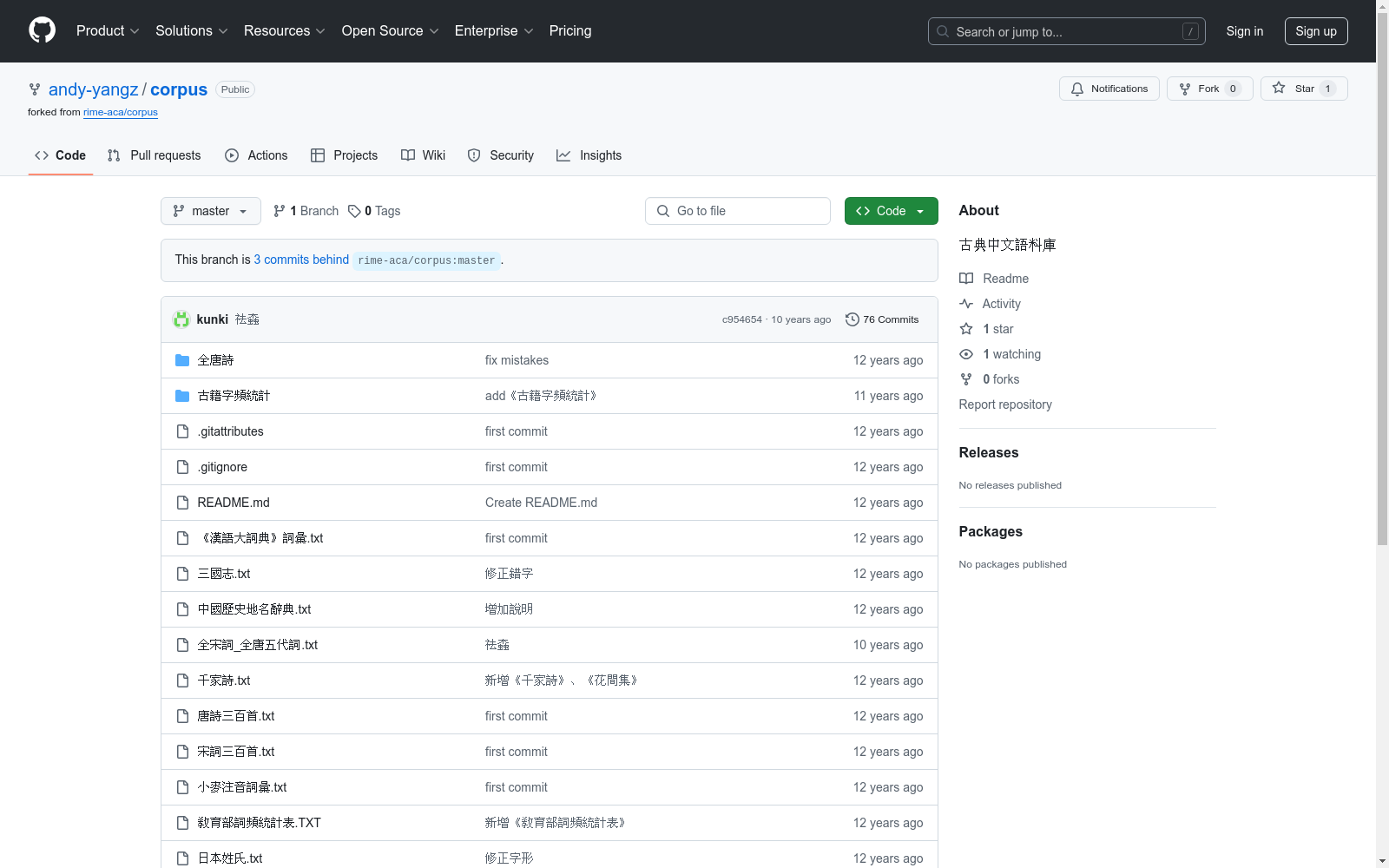Image resolution: width=1389 pixels, height=868 pixels.
Task: Open the Actions tab
Action: [x=256, y=155]
